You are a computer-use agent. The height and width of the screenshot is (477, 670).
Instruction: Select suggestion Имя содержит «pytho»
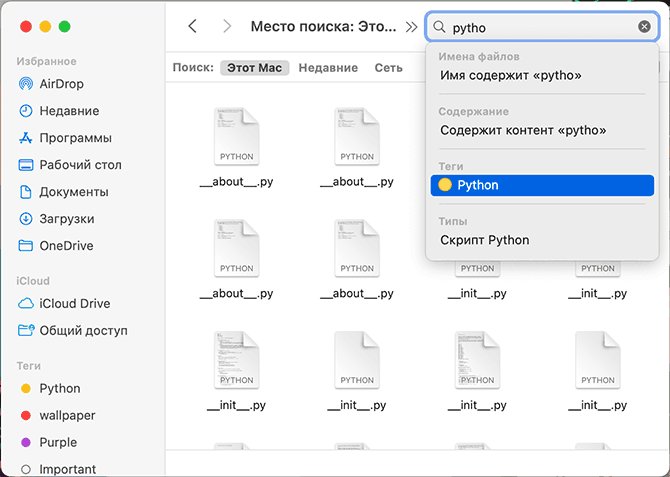coord(542,75)
